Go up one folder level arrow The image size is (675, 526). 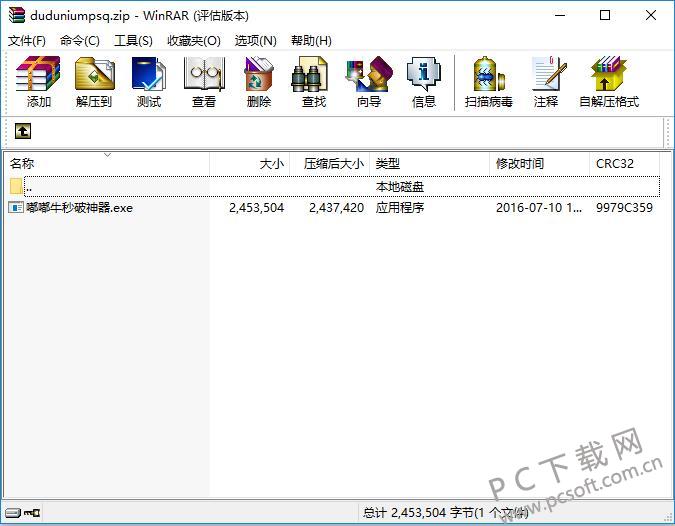pos(23,131)
